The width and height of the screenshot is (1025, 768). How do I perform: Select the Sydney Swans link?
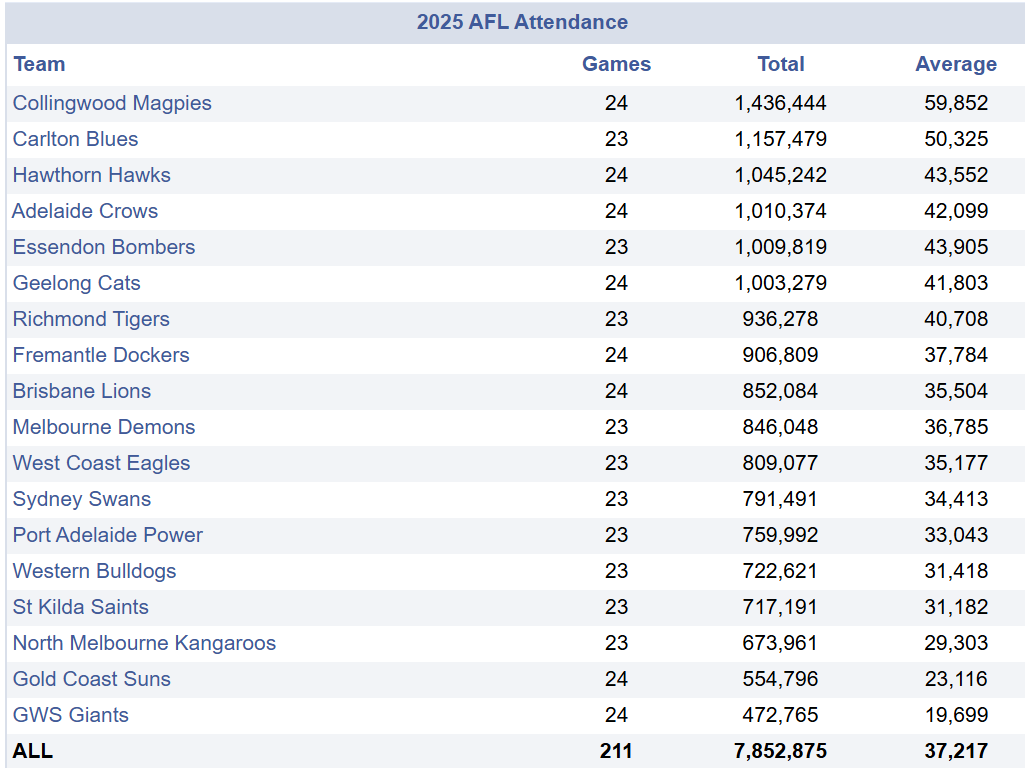(x=82, y=499)
